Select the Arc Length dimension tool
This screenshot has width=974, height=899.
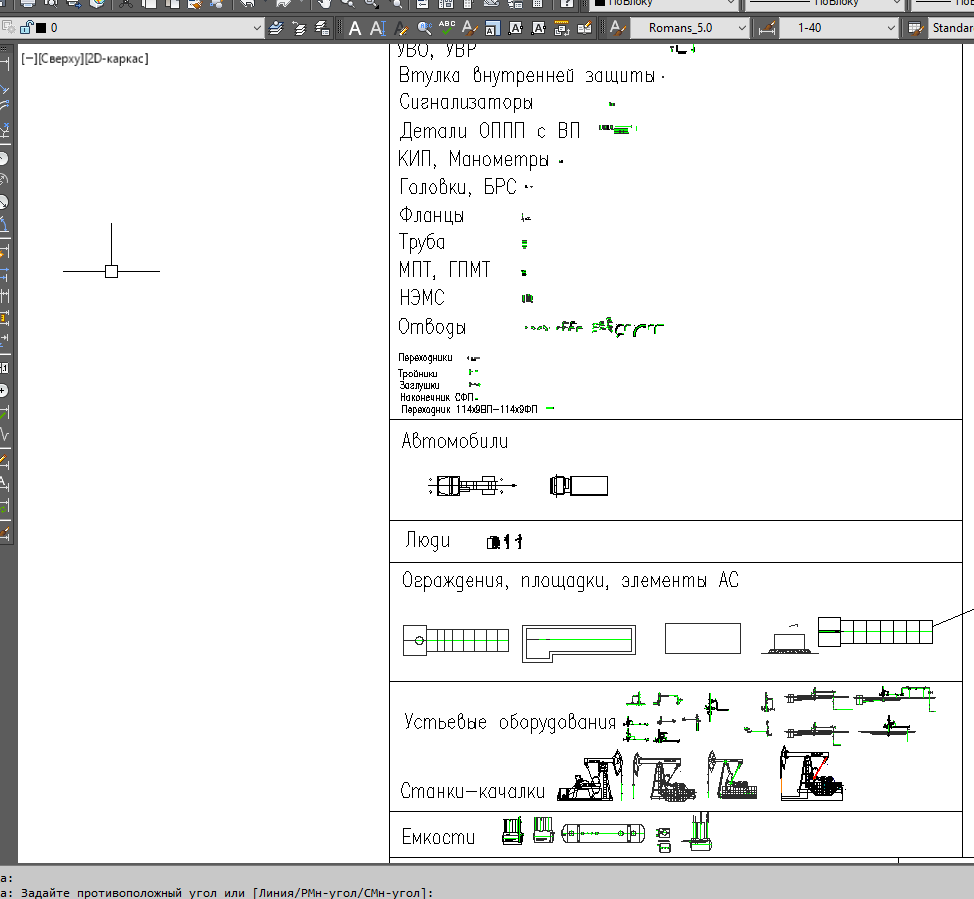[x=4, y=104]
